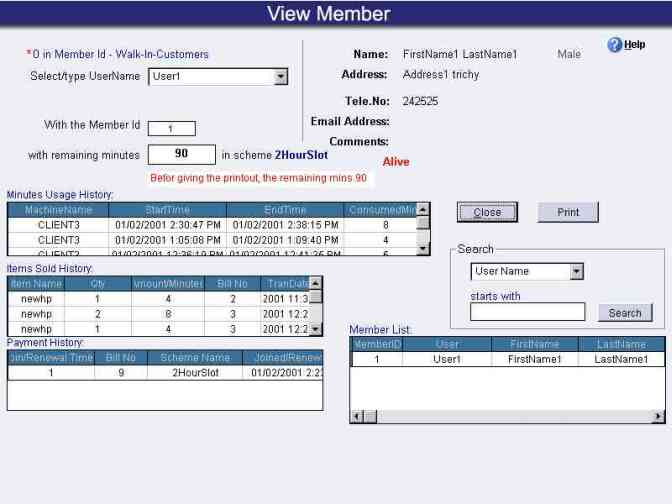
Task: Select first CLIENT3 row in usage history
Action: click(x=59, y=226)
